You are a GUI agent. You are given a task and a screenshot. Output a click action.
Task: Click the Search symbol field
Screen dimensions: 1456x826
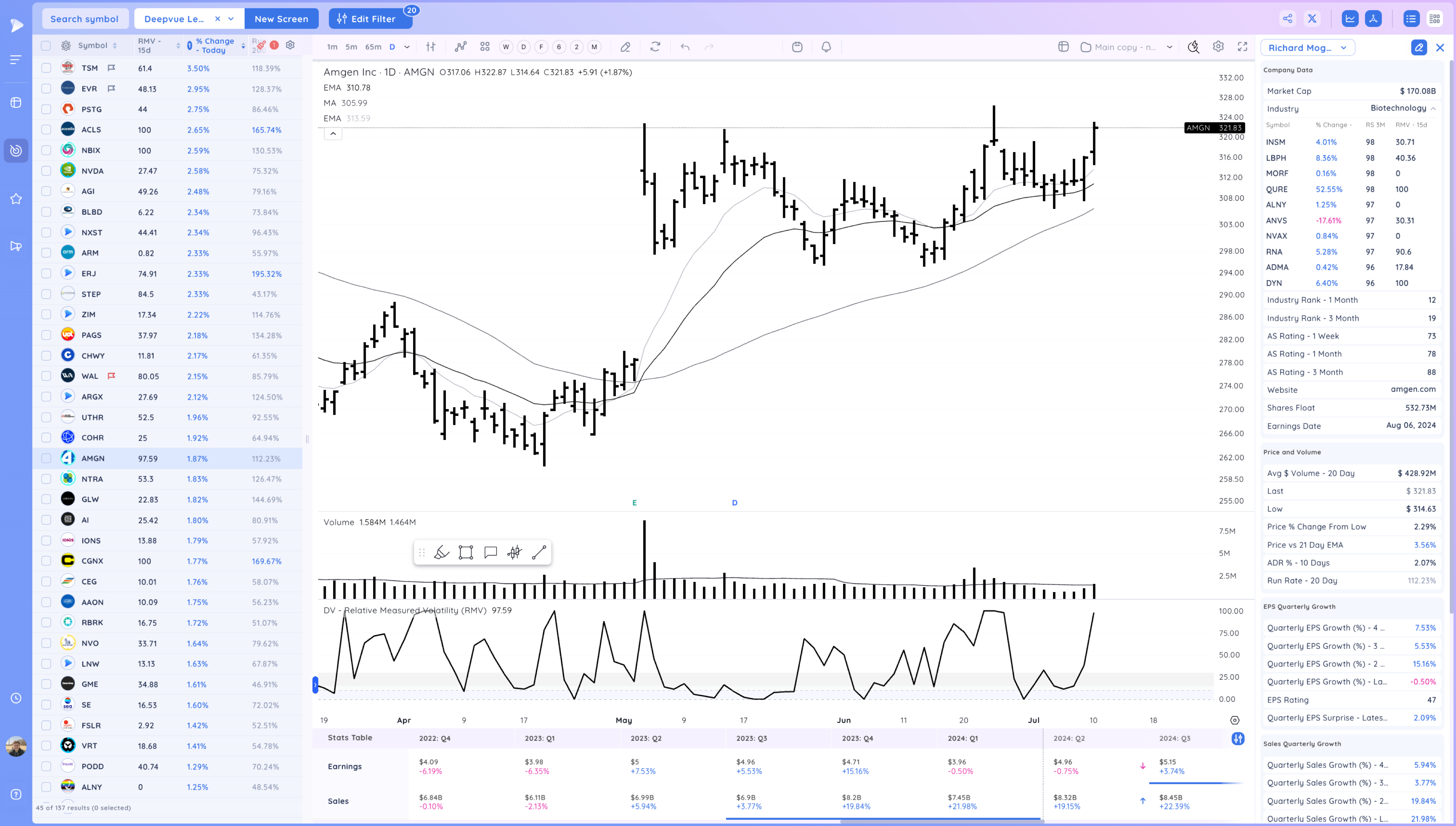pos(84,19)
